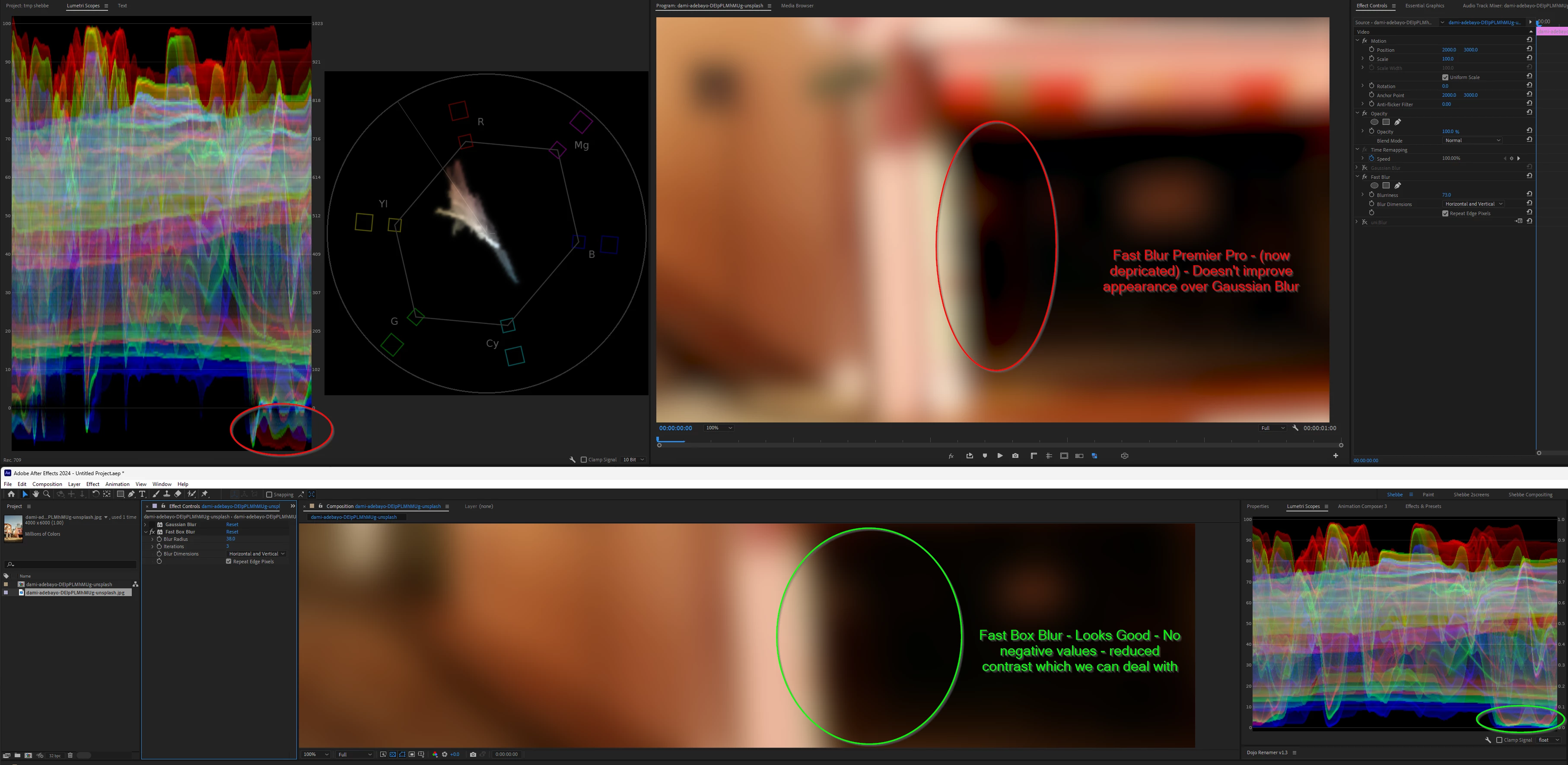
Task: Click the Add Marker icon in Program monitor
Action: [985, 456]
